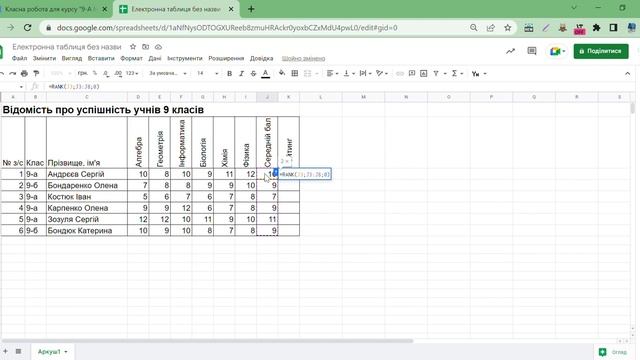640x360 pixels.
Task: View cloud save status
Action: (x=158, y=47)
